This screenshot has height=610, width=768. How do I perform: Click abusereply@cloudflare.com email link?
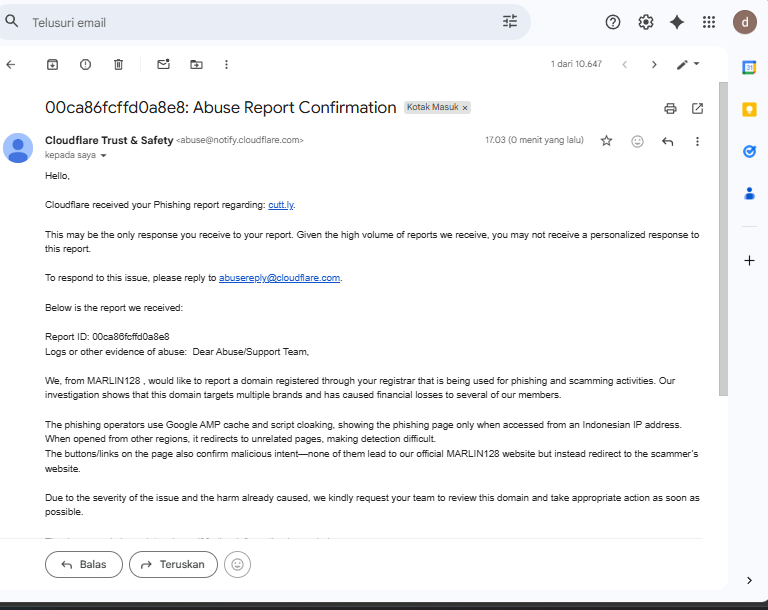pyautogui.click(x=279, y=278)
